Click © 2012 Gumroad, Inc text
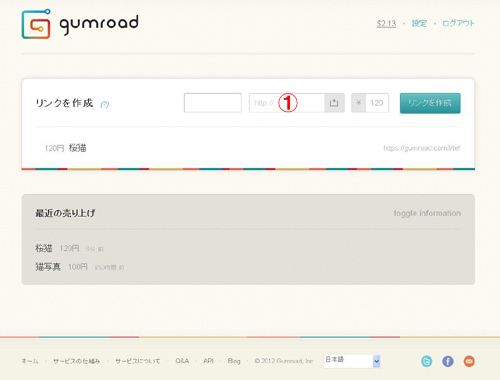The image size is (500, 380). click(284, 361)
